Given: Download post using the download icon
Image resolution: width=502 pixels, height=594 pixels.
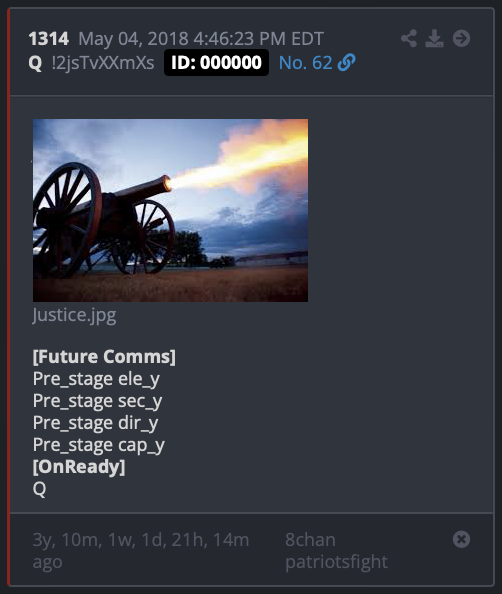Looking at the screenshot, I should click(x=434, y=38).
